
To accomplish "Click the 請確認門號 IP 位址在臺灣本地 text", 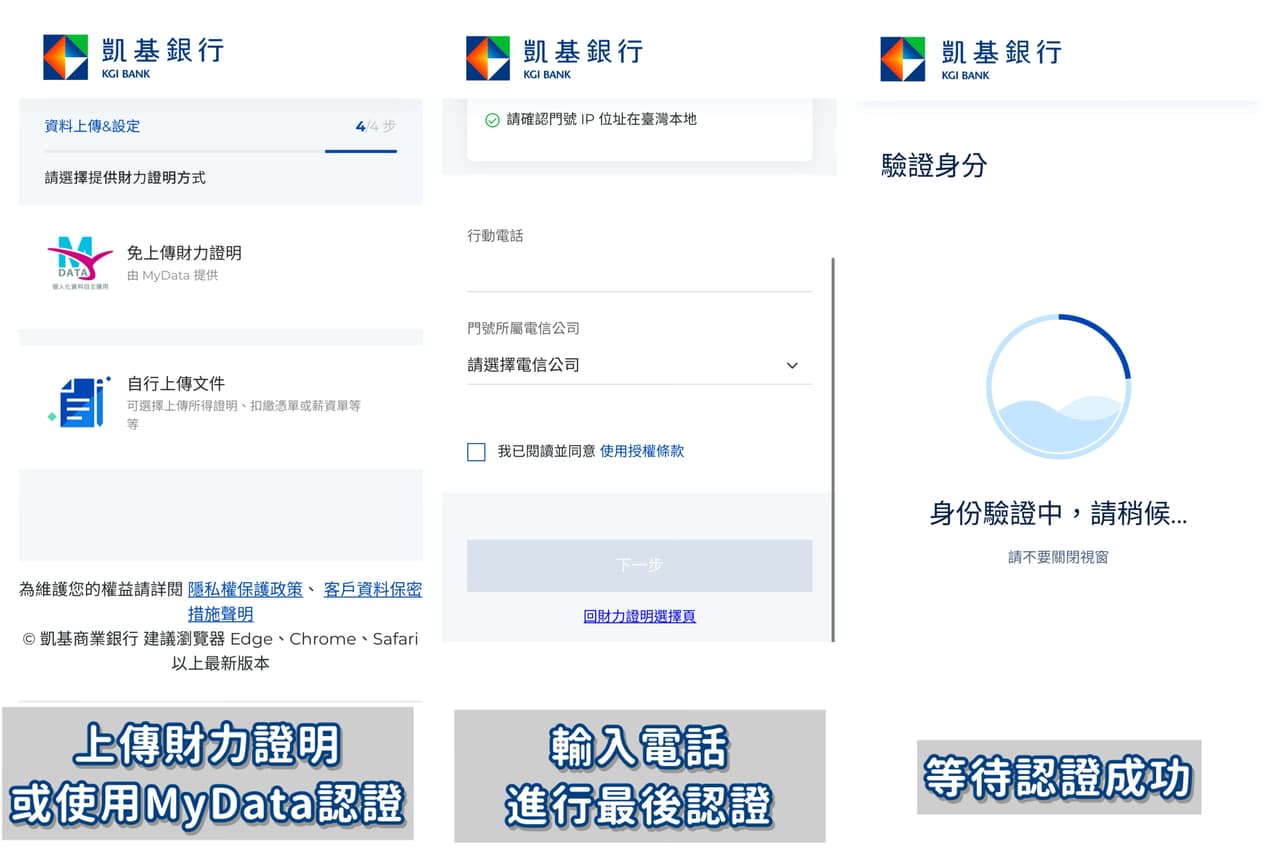I will (601, 119).
